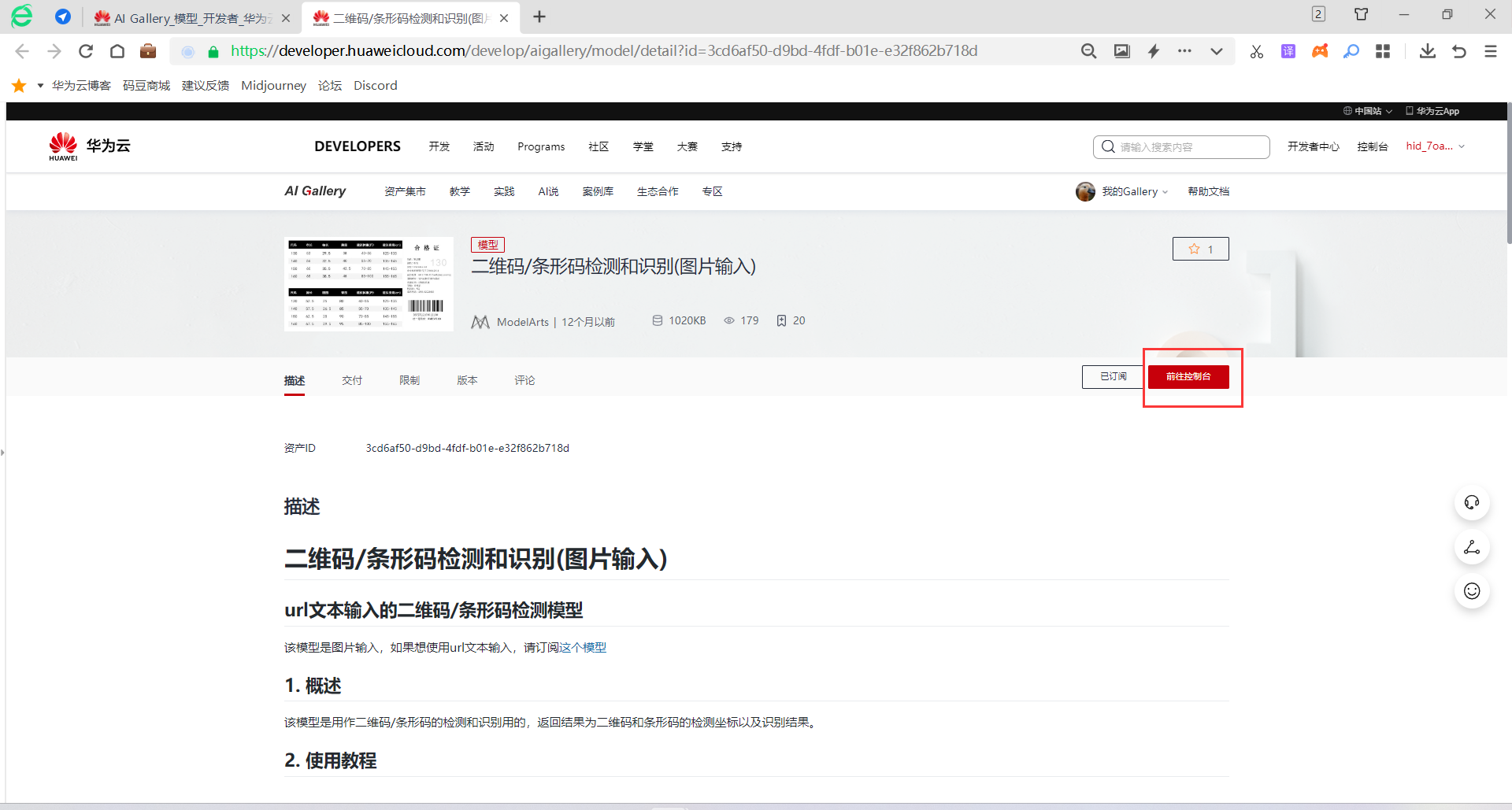Open the 控制台 link in header

point(1373,146)
